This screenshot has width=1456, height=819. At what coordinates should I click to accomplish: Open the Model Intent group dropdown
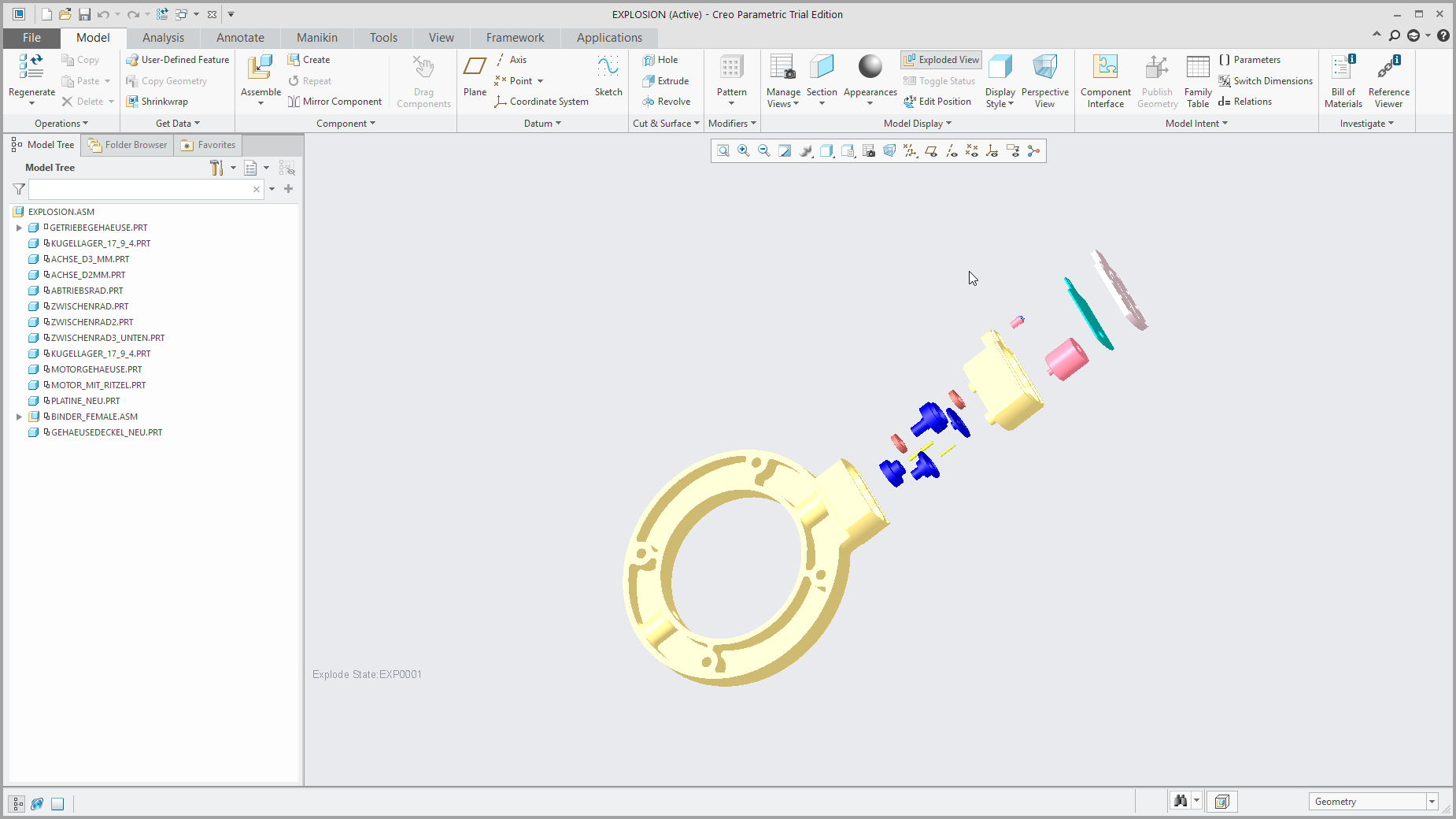[x=1196, y=124]
